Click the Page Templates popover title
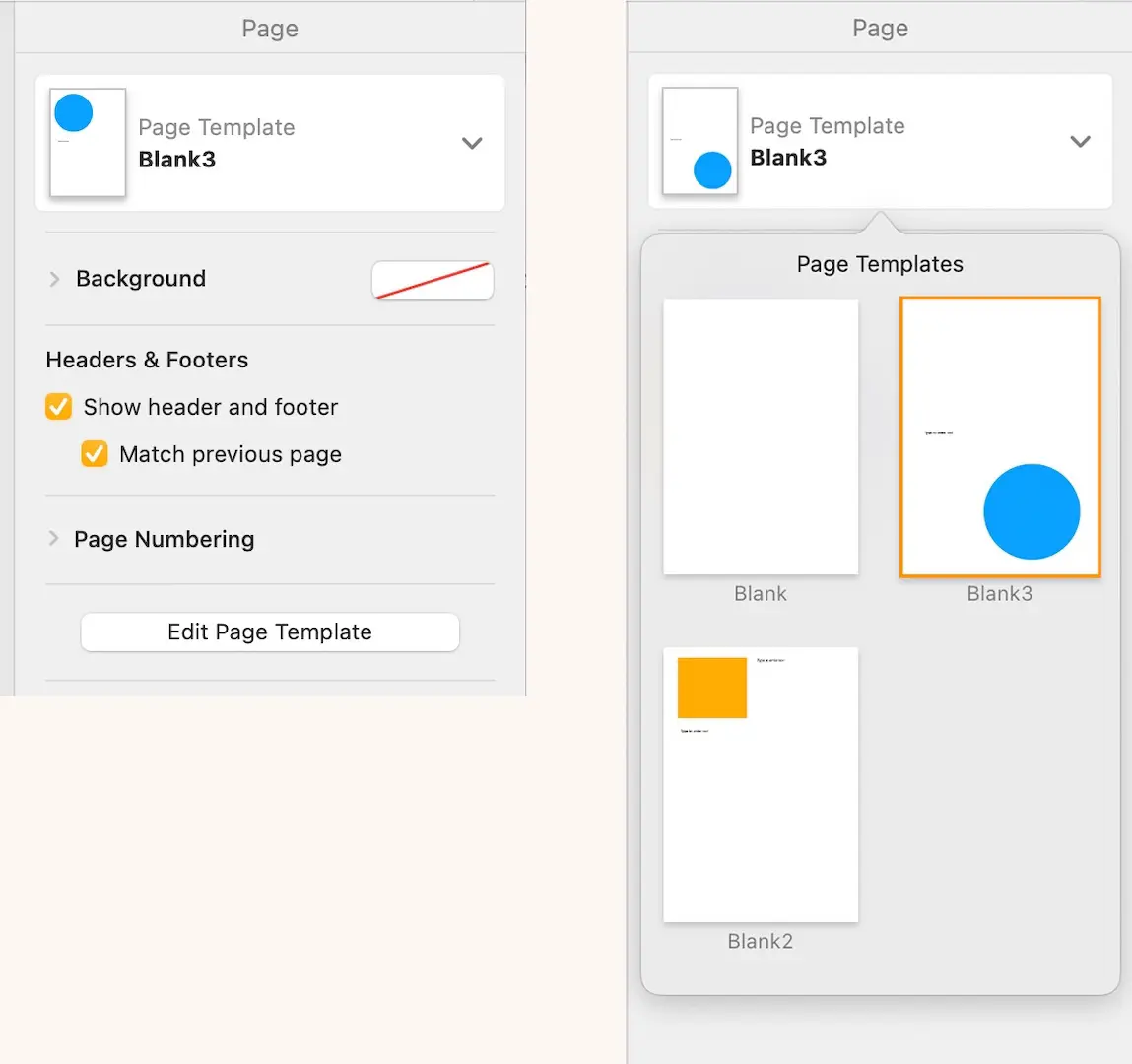The height and width of the screenshot is (1064, 1132). (x=880, y=264)
